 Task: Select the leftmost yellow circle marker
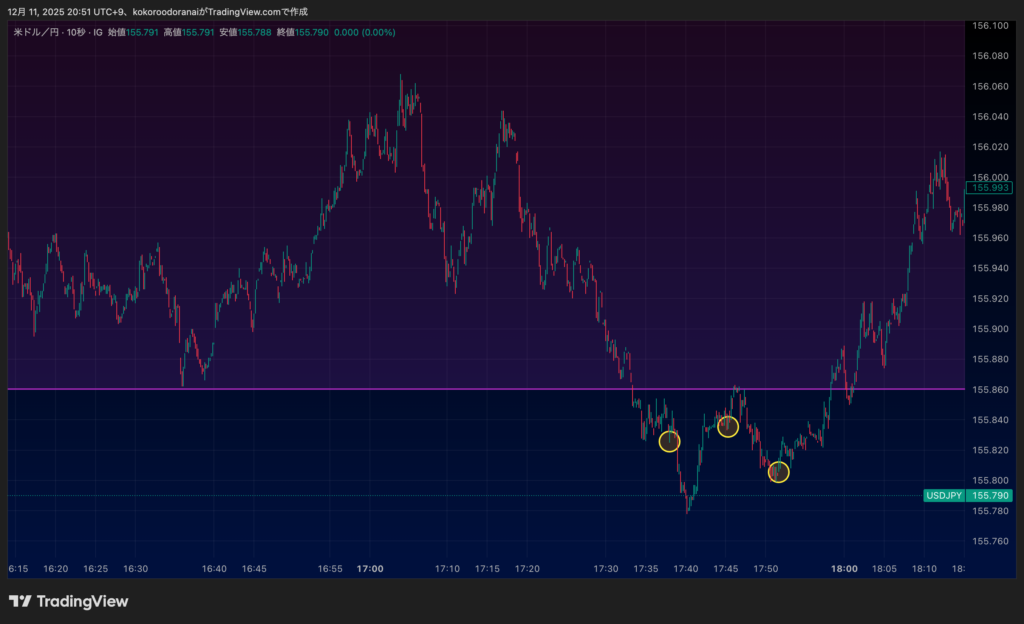point(669,441)
